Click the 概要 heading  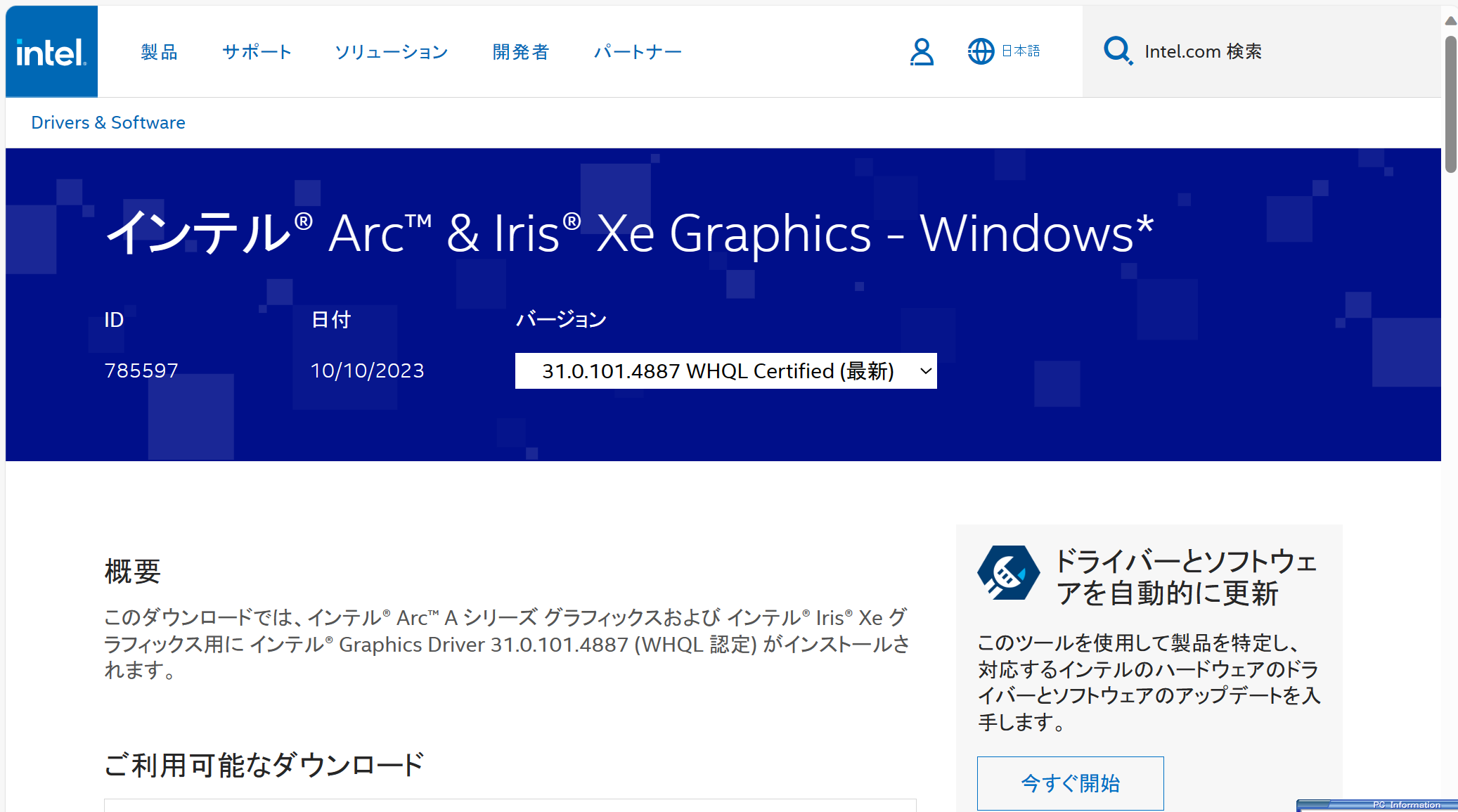[133, 571]
